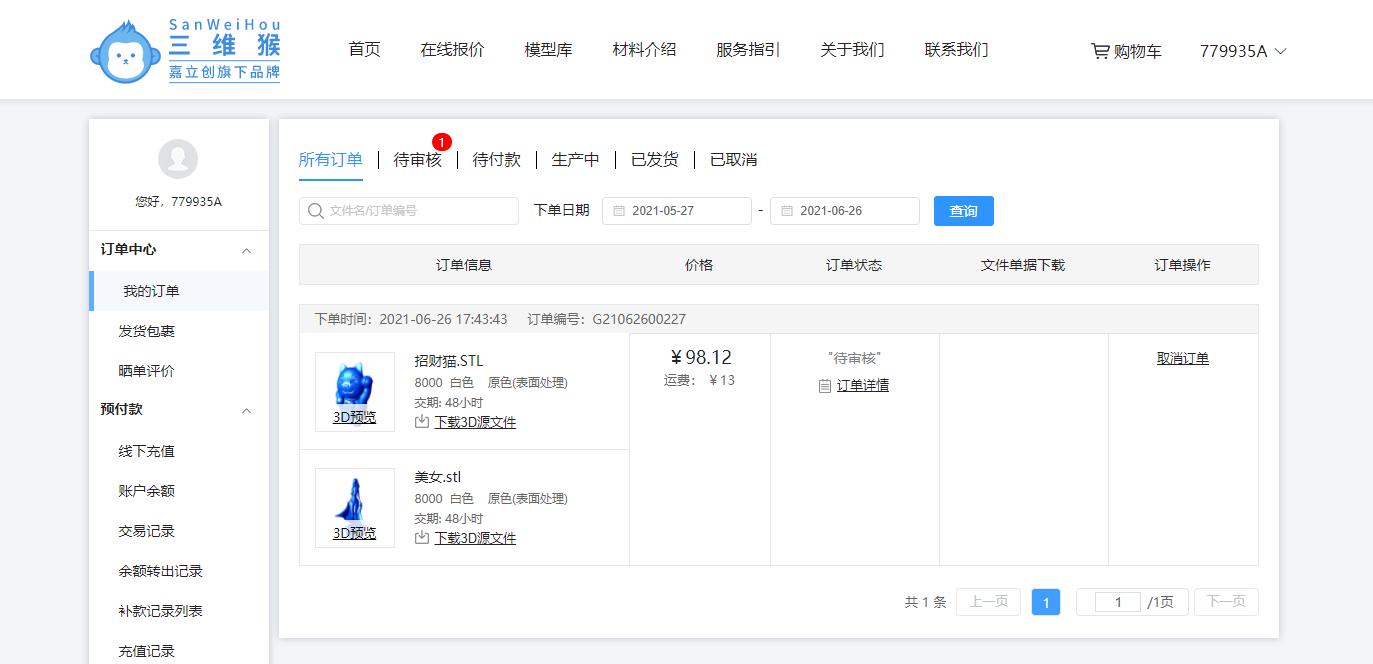Switch to the 待审核 orders tab
Image resolution: width=1373 pixels, height=664 pixels.
[417, 160]
